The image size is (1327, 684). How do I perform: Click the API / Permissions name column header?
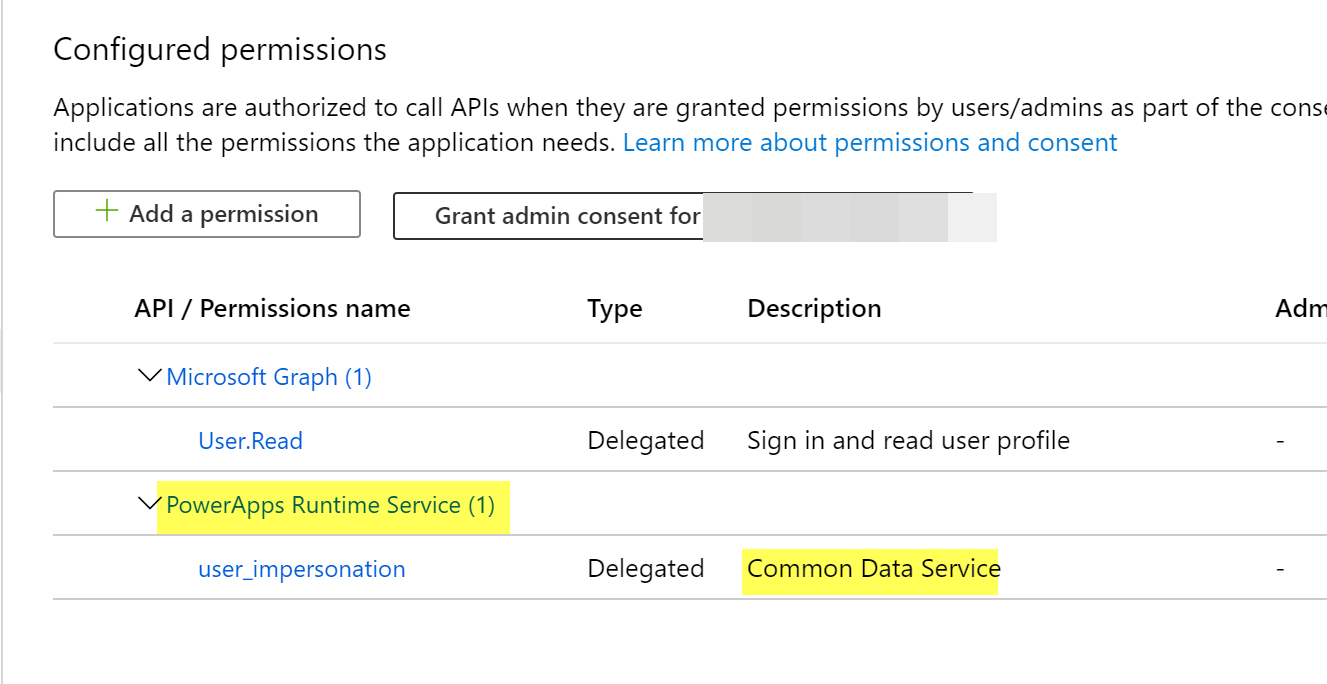coord(272,309)
